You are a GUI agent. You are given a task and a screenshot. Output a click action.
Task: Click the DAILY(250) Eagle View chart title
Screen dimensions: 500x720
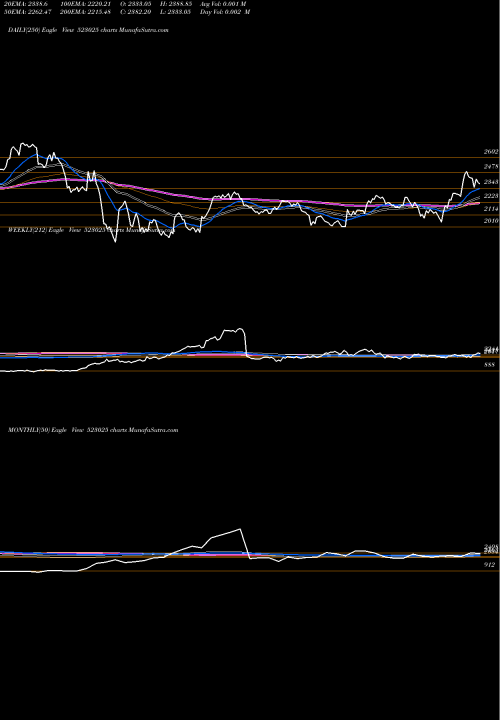(88, 30)
